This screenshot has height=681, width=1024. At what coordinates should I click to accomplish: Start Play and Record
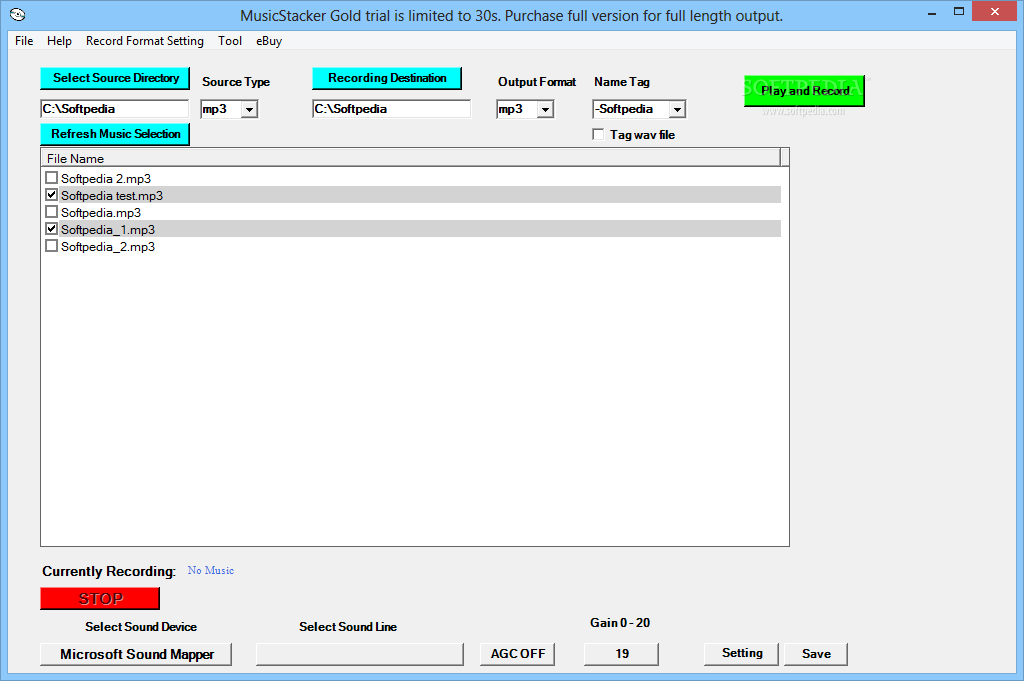pyautogui.click(x=805, y=91)
